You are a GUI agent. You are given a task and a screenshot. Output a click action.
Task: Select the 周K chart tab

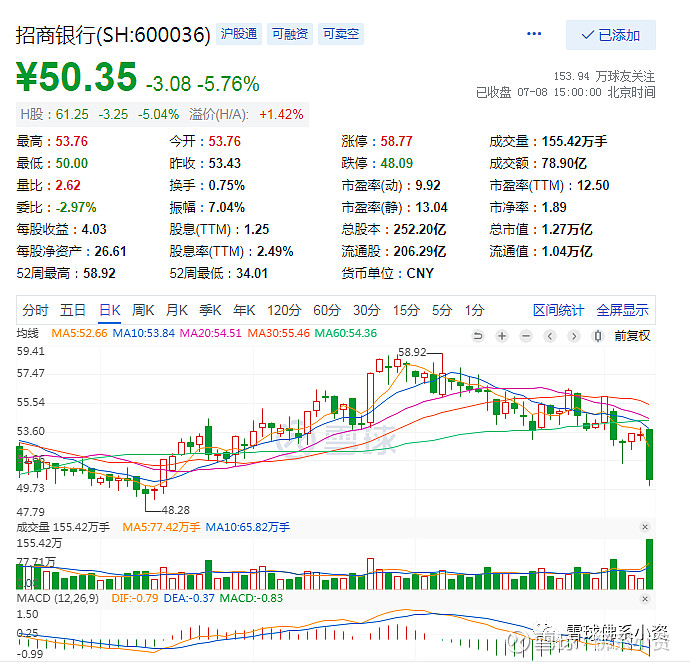pos(143,310)
